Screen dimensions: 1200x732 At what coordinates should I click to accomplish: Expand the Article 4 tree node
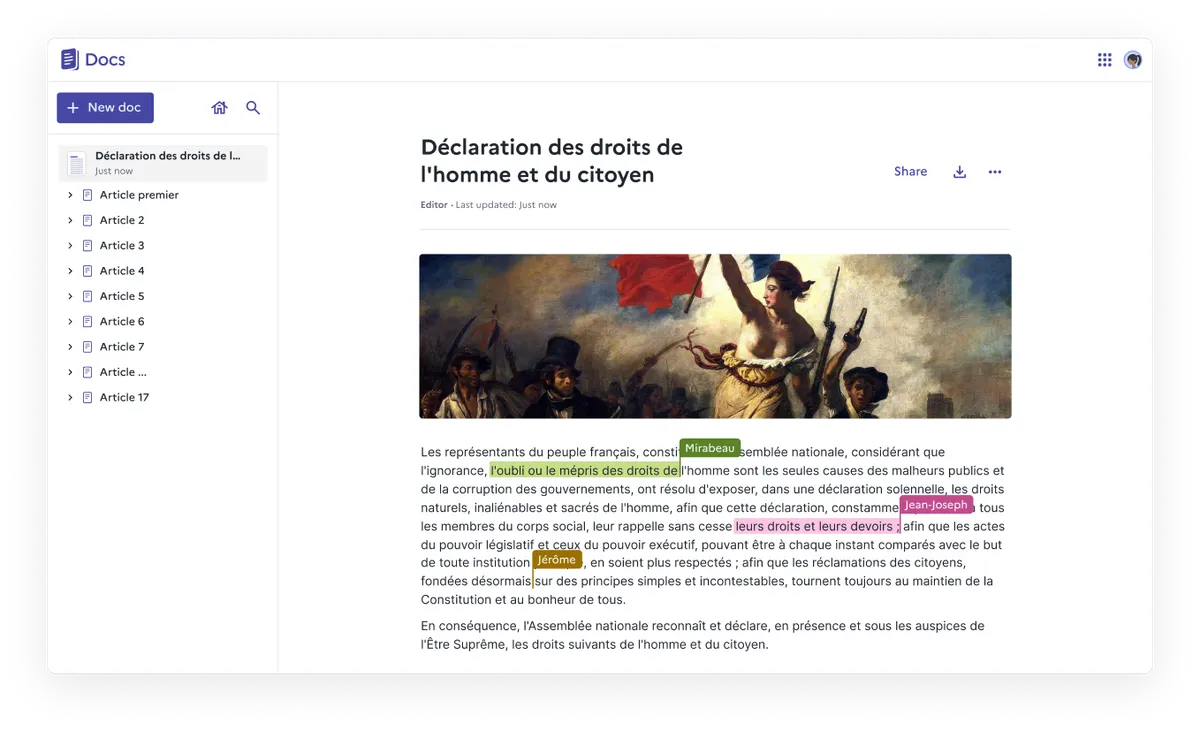[70, 271]
